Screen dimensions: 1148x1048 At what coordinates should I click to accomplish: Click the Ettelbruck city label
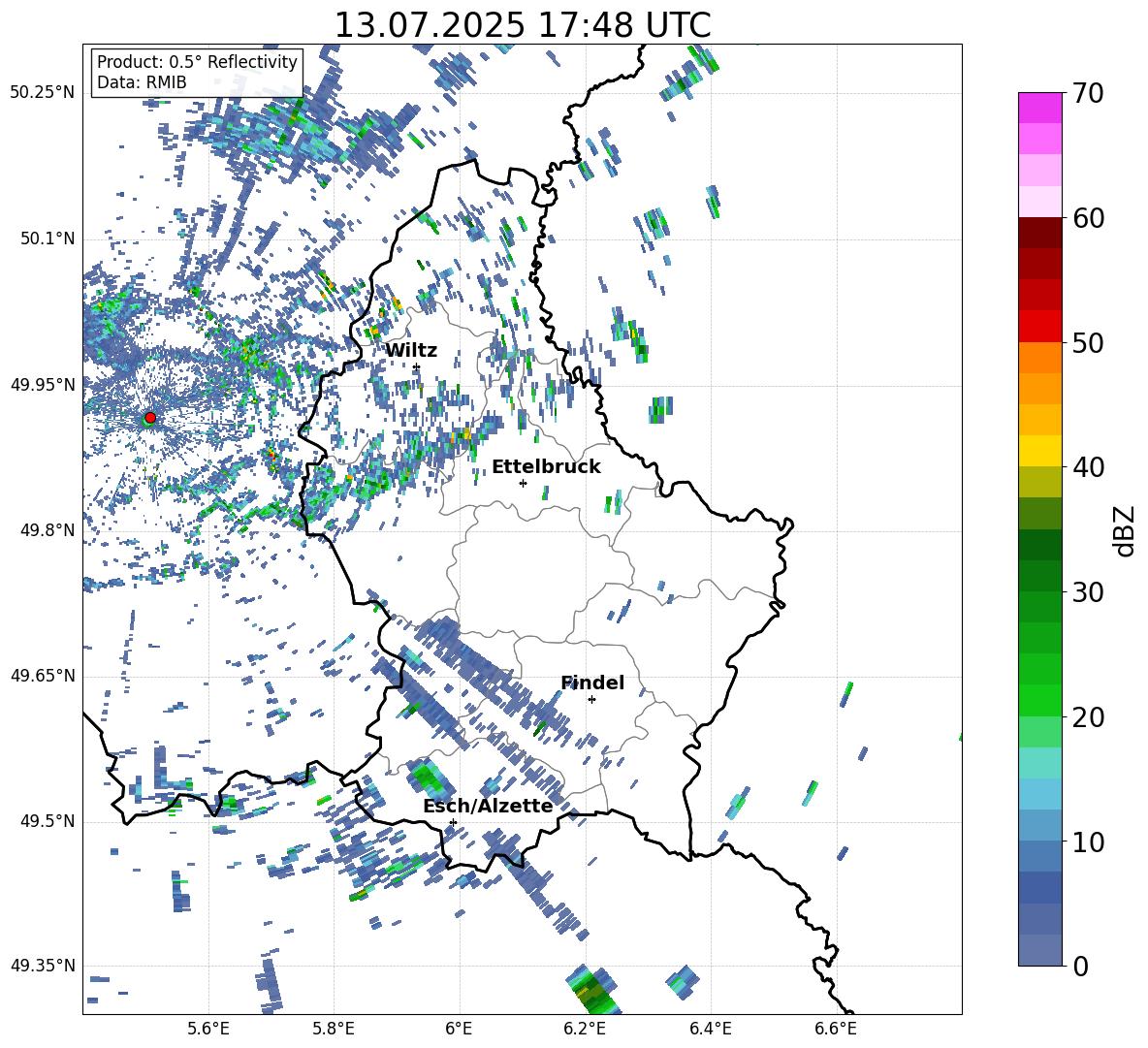click(x=546, y=467)
